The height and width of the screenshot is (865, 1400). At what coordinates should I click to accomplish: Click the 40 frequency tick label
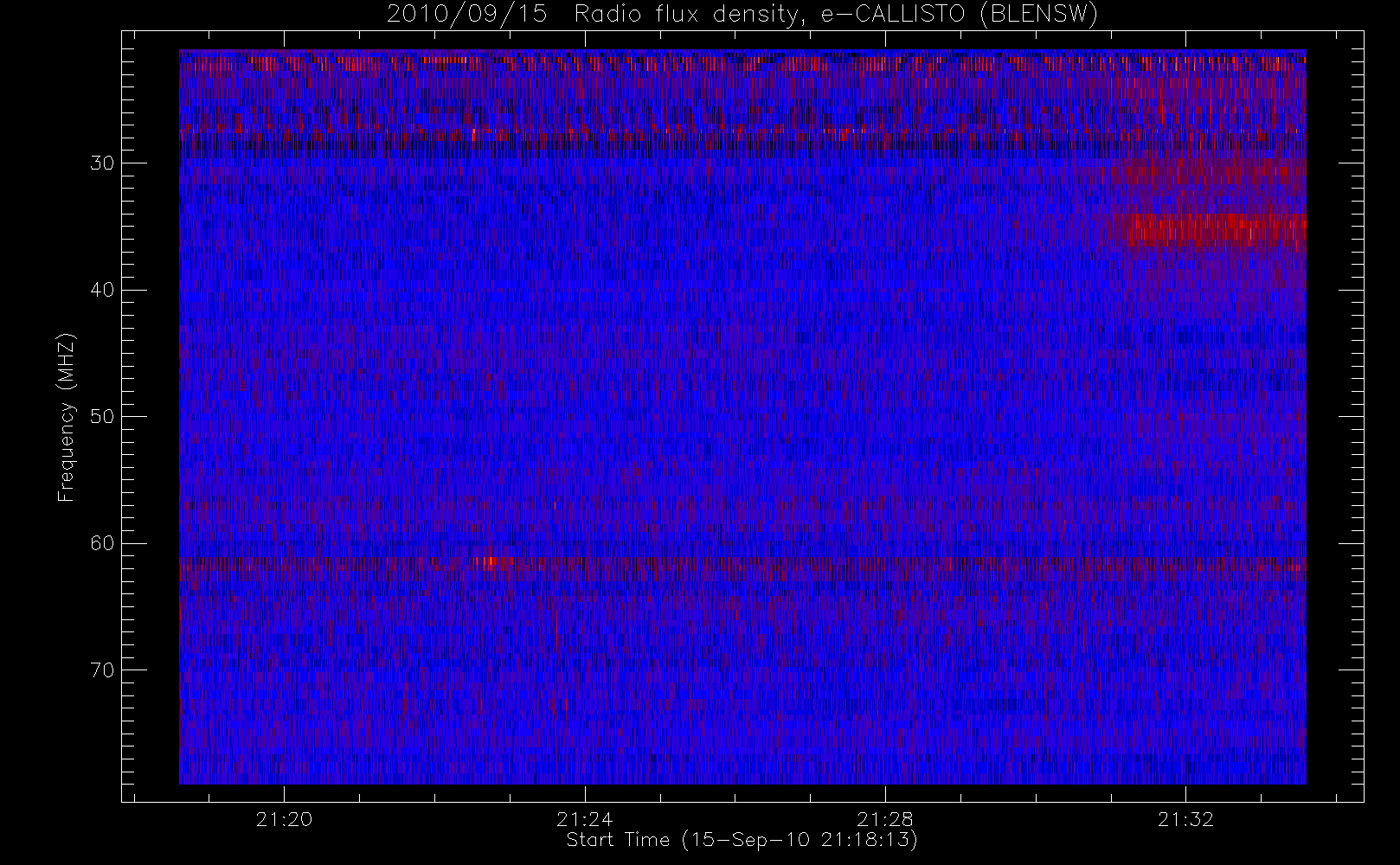click(x=102, y=290)
